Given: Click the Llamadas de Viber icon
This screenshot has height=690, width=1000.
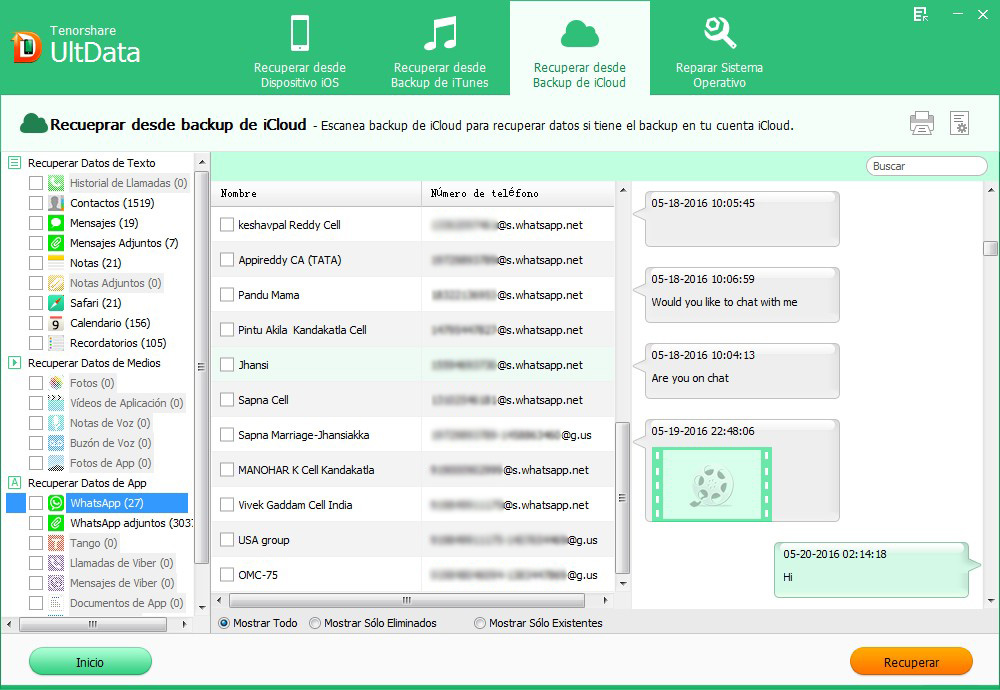Looking at the screenshot, I should (56, 563).
